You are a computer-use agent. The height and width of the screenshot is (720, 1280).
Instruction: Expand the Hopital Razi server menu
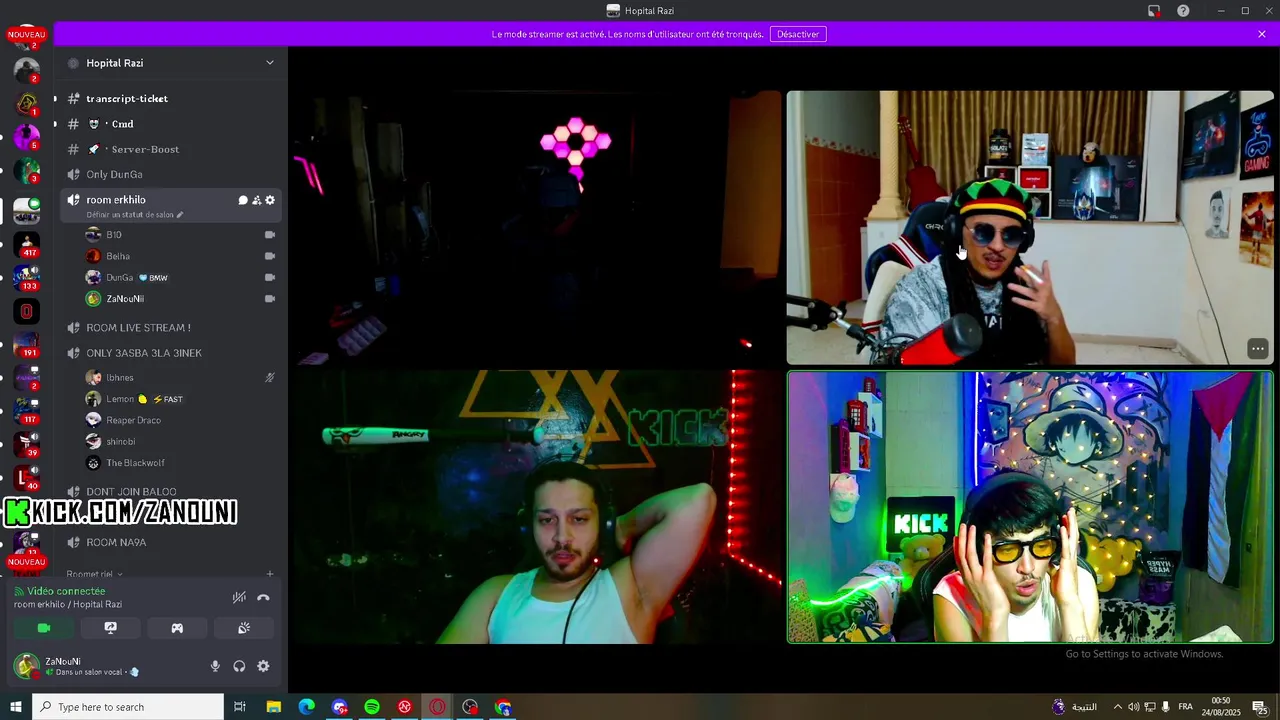(269, 63)
